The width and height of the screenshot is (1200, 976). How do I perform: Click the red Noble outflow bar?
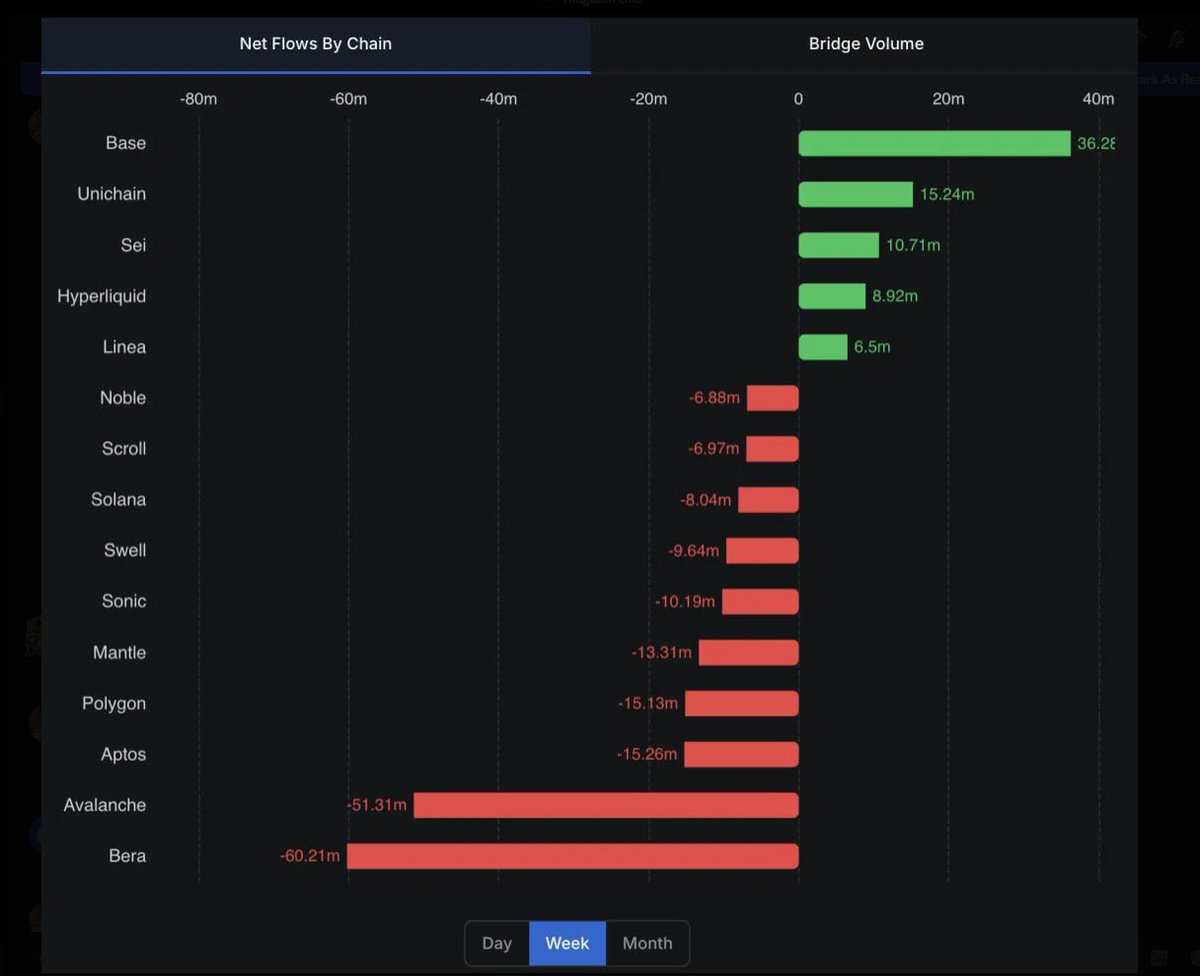(773, 398)
